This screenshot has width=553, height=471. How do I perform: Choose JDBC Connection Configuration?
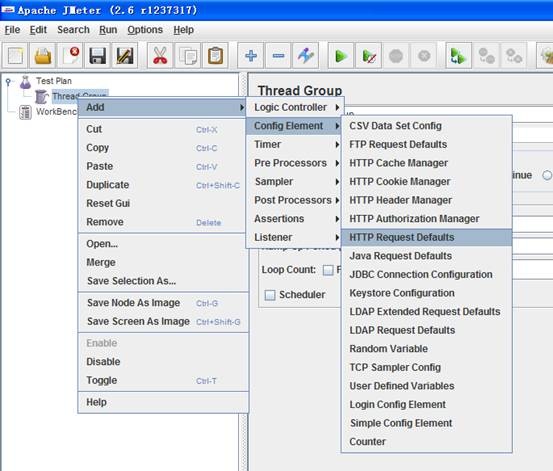[x=427, y=274]
